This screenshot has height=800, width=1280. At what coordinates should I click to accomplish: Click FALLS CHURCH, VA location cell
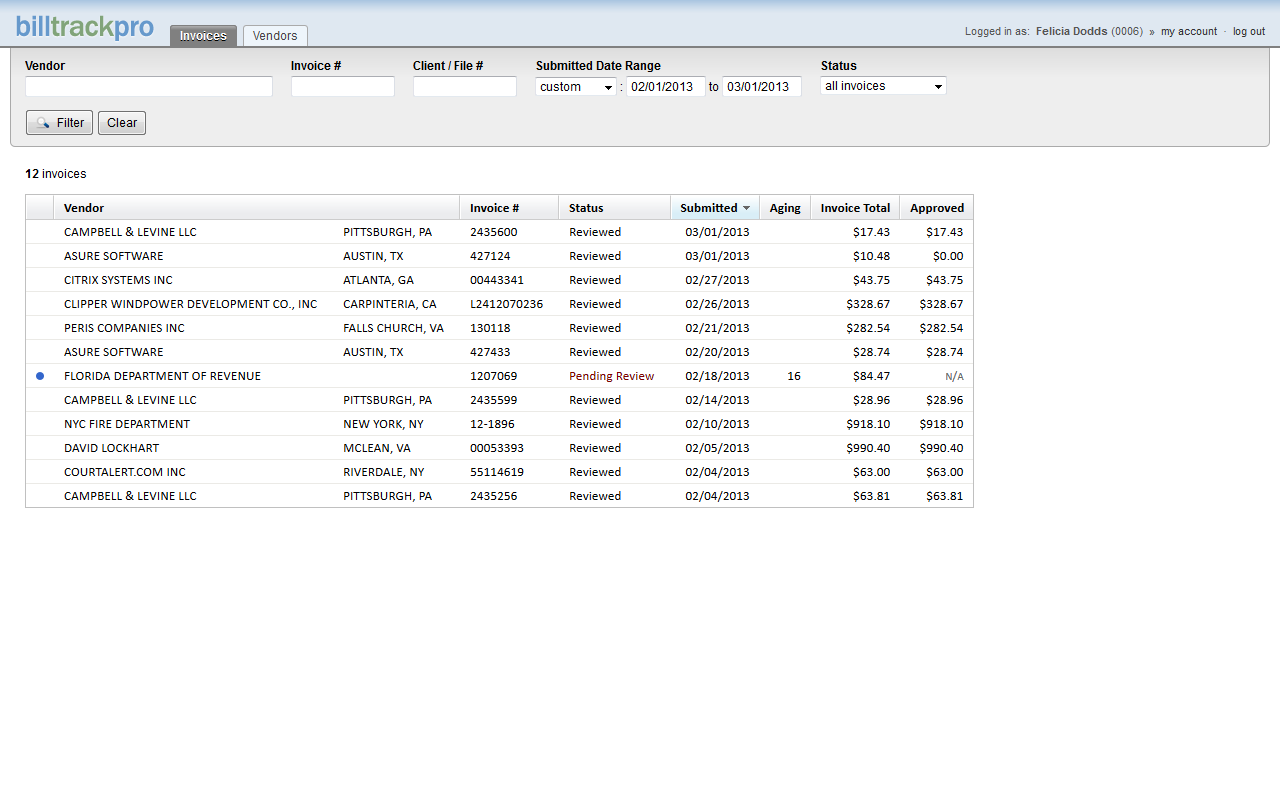pyautogui.click(x=394, y=328)
